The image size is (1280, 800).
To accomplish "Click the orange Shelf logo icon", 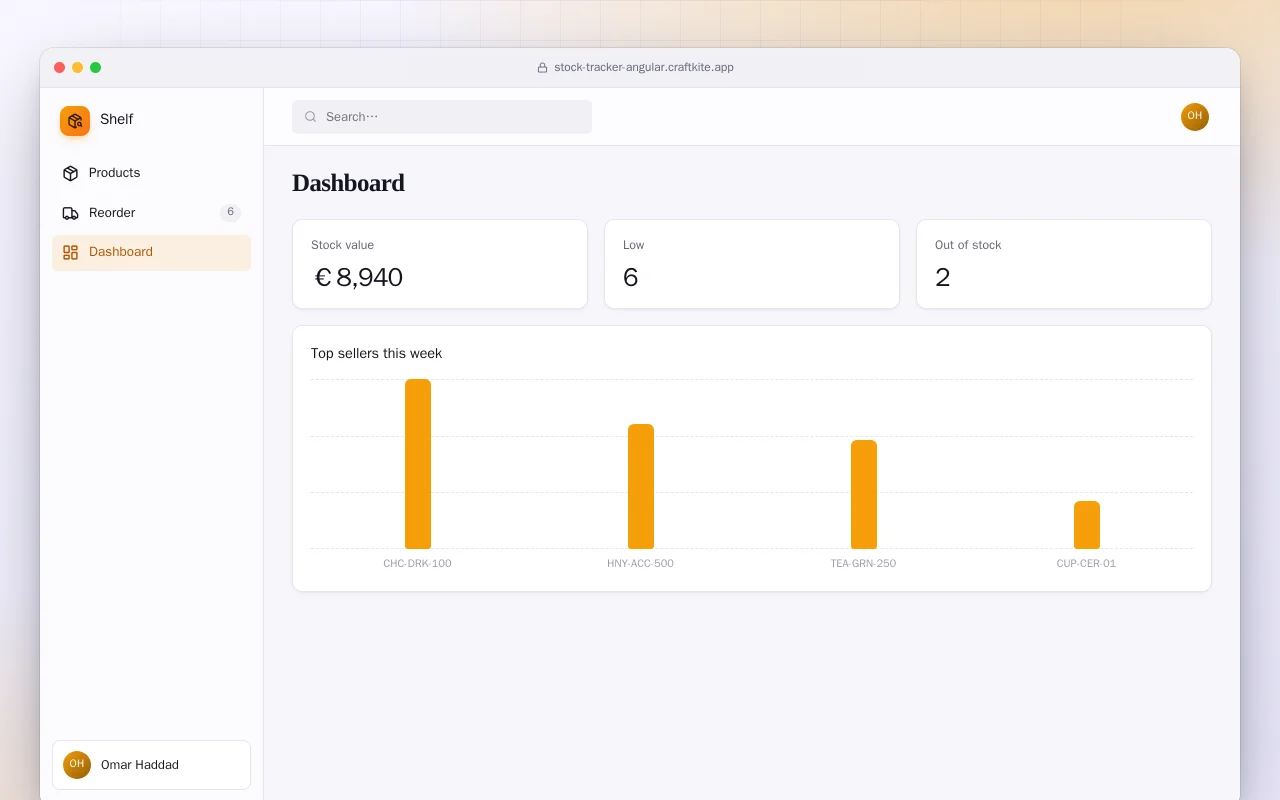I will (75, 121).
